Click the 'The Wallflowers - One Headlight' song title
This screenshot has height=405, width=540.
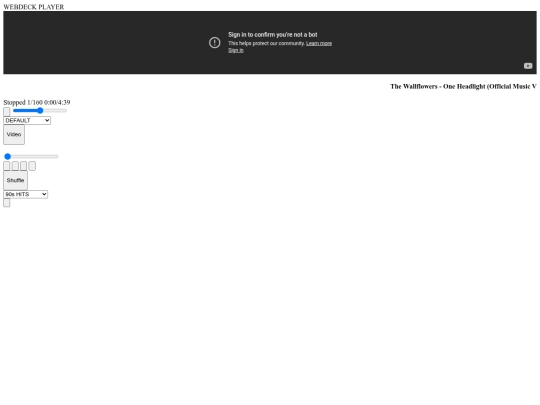point(463,86)
